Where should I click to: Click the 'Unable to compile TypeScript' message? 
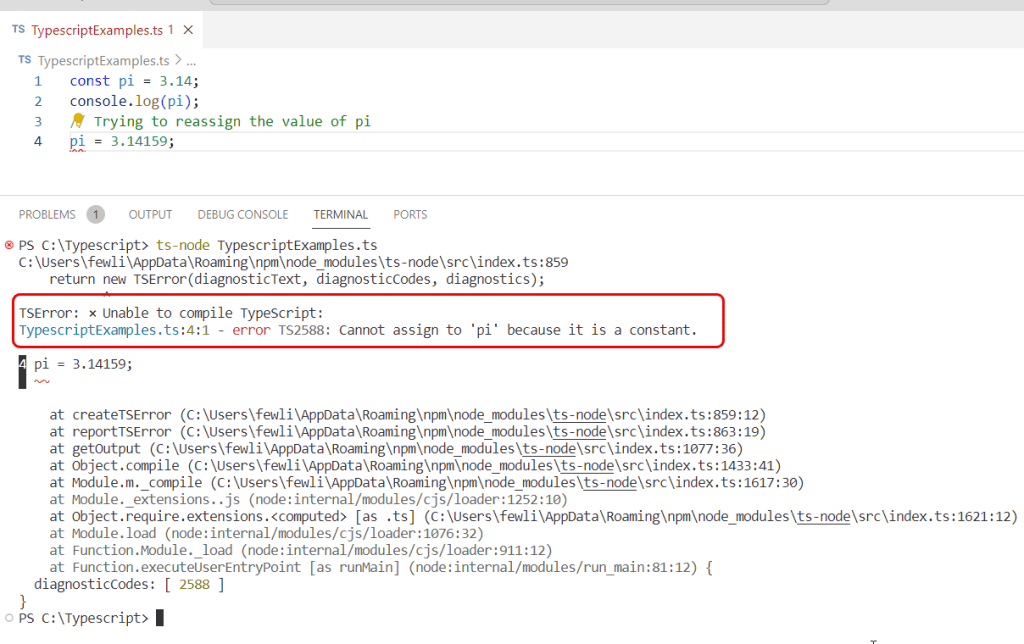click(212, 314)
